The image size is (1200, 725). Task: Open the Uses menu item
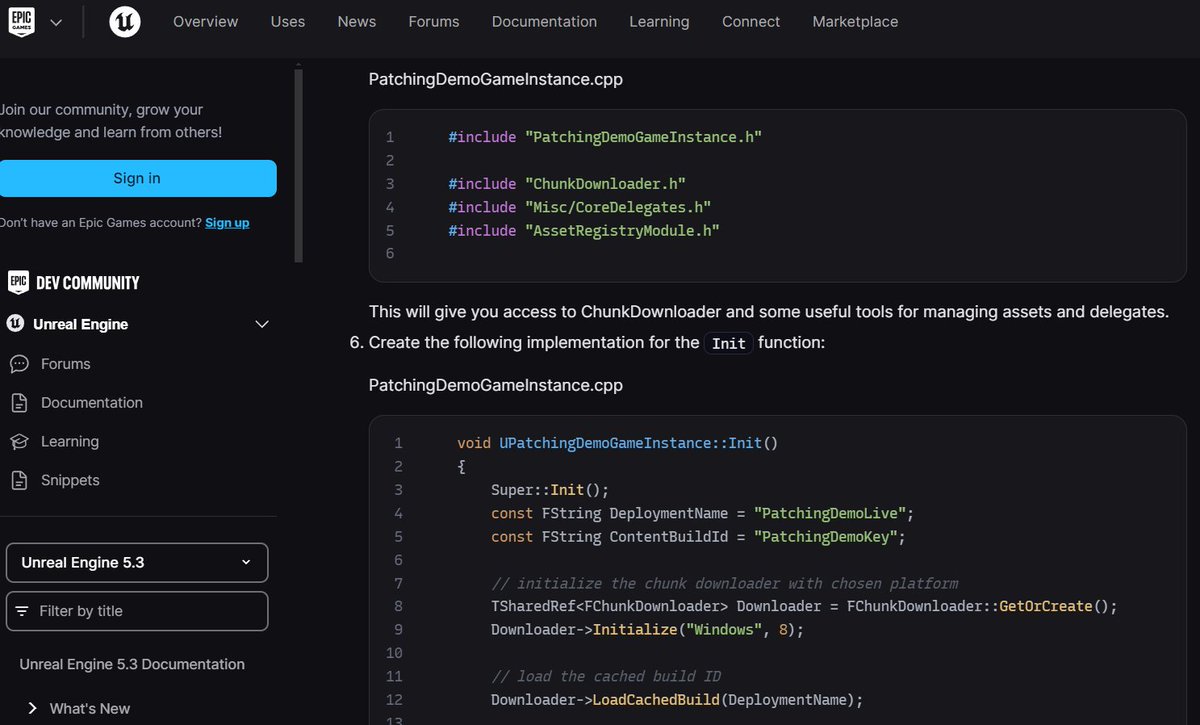pyautogui.click(x=288, y=22)
